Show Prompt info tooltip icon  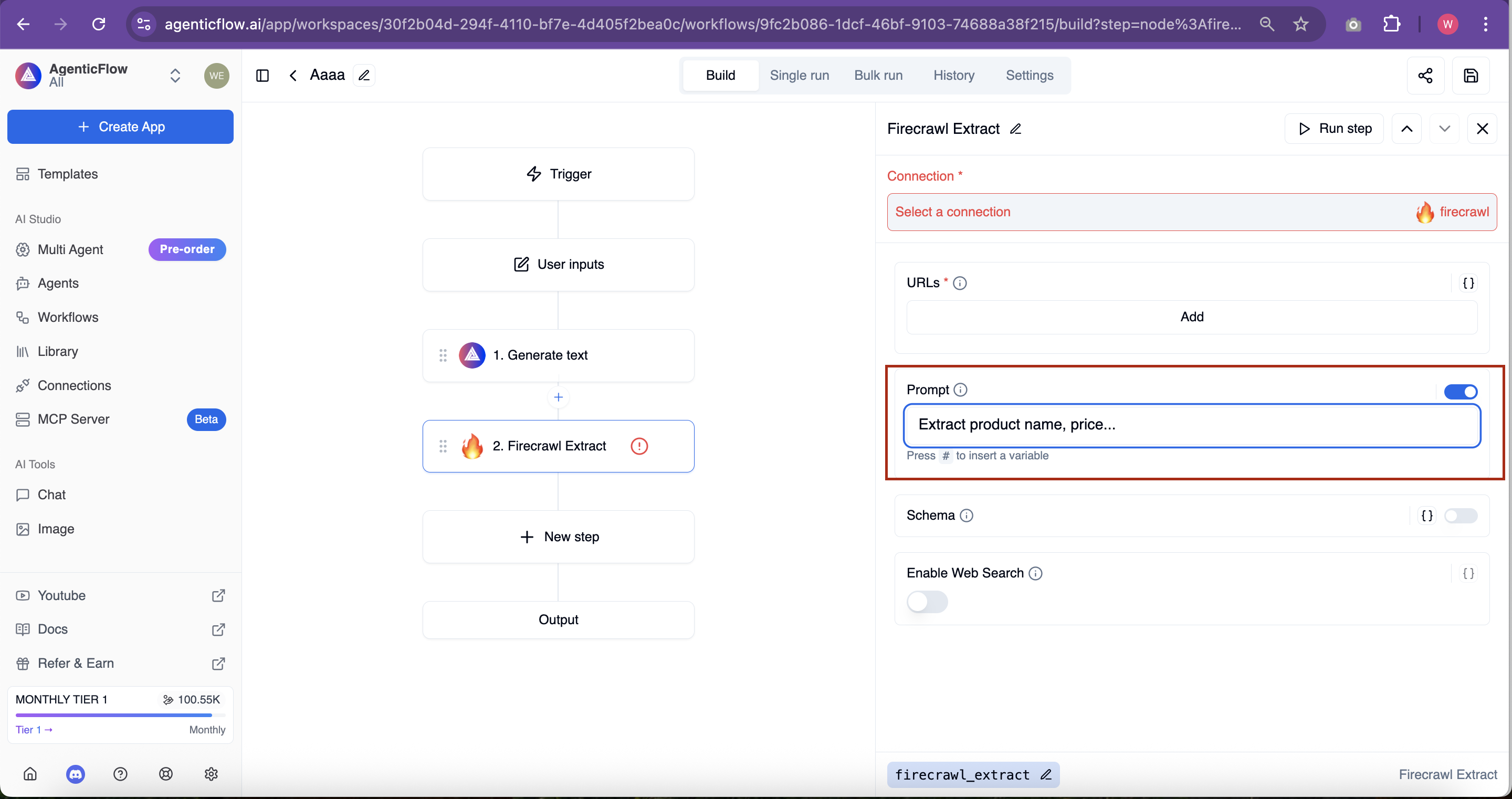click(x=960, y=390)
